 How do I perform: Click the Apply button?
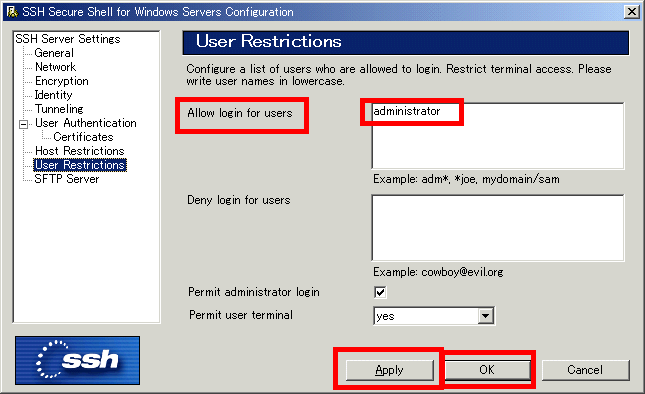(390, 370)
